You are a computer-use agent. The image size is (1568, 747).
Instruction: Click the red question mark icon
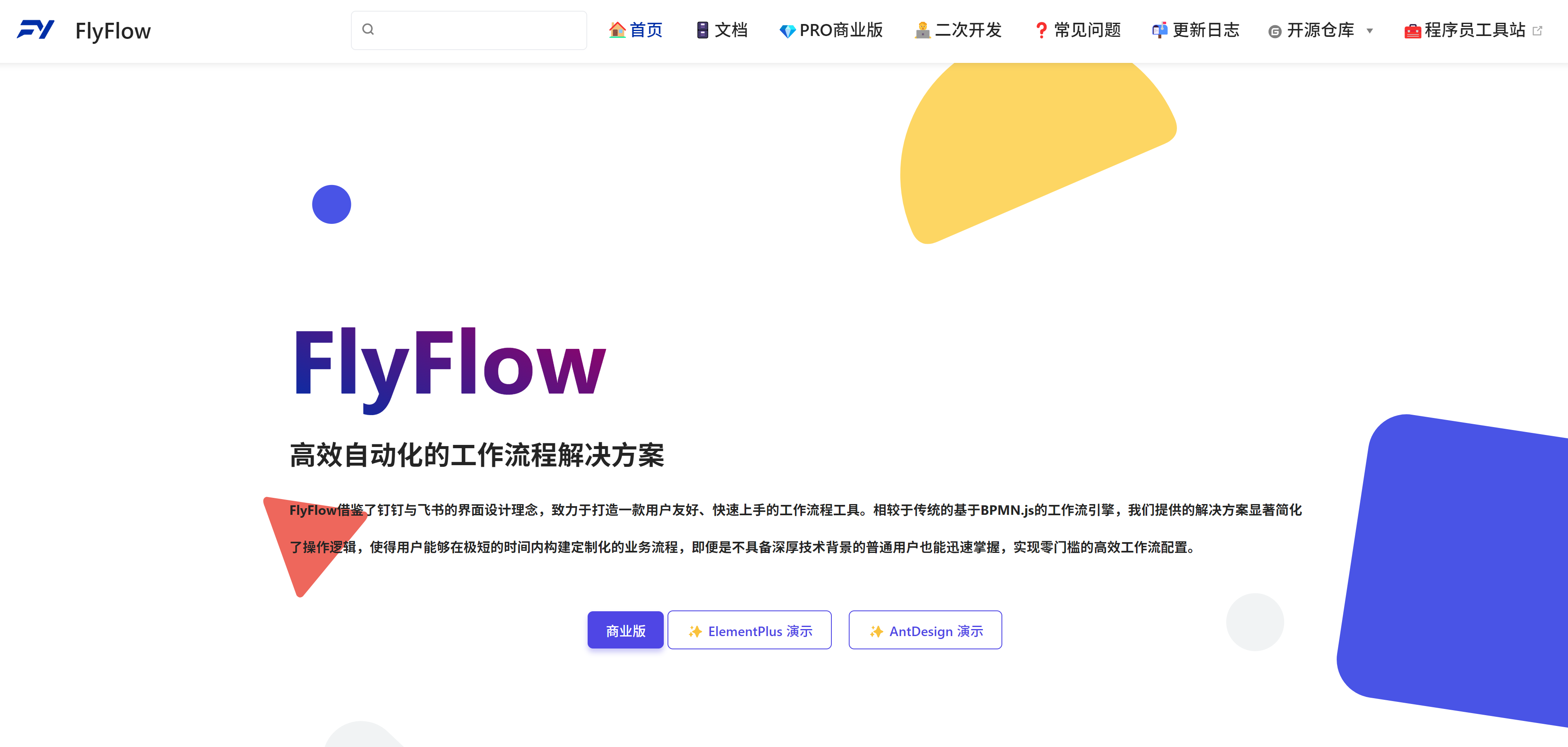[1042, 31]
